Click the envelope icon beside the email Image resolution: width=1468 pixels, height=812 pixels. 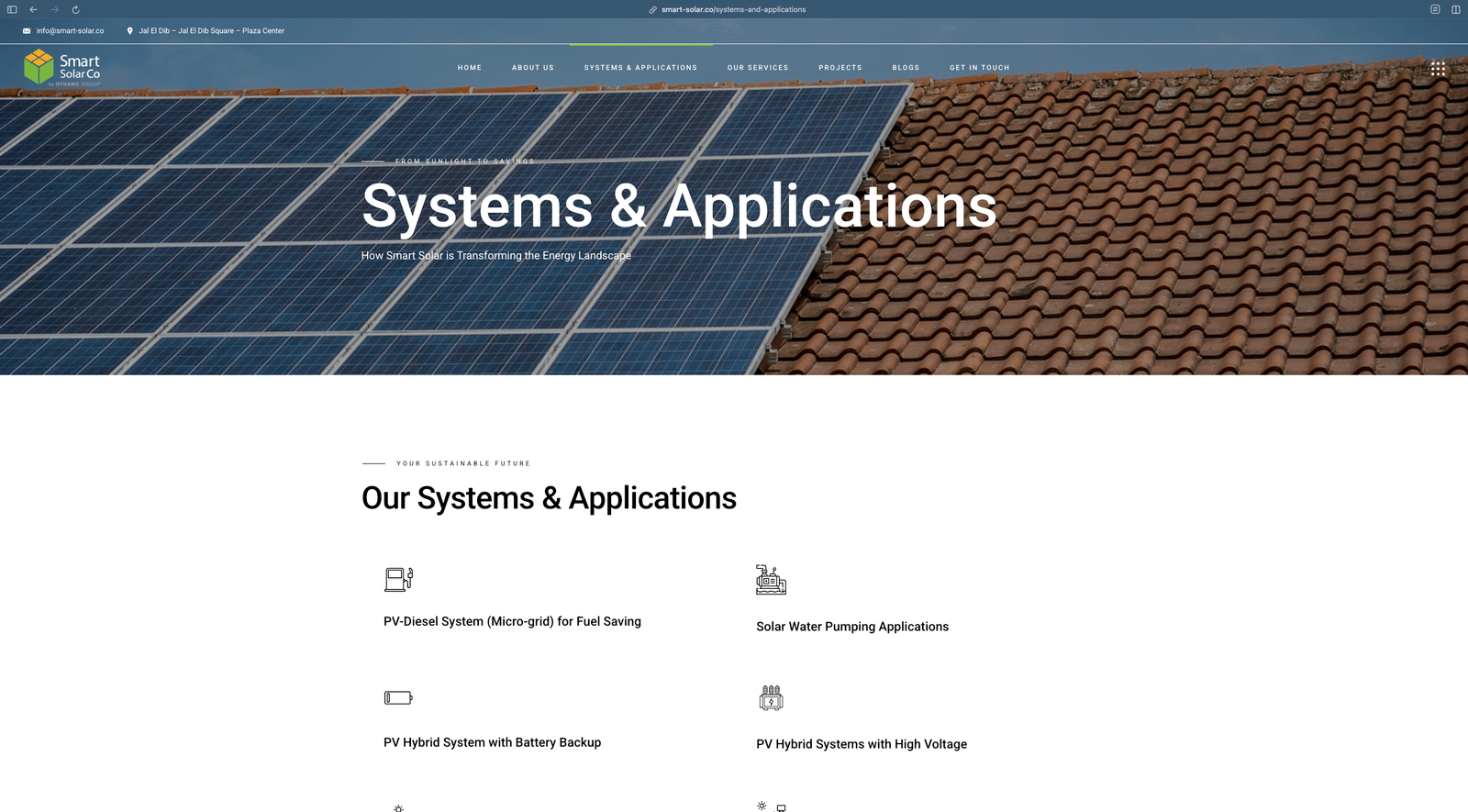pyautogui.click(x=27, y=31)
